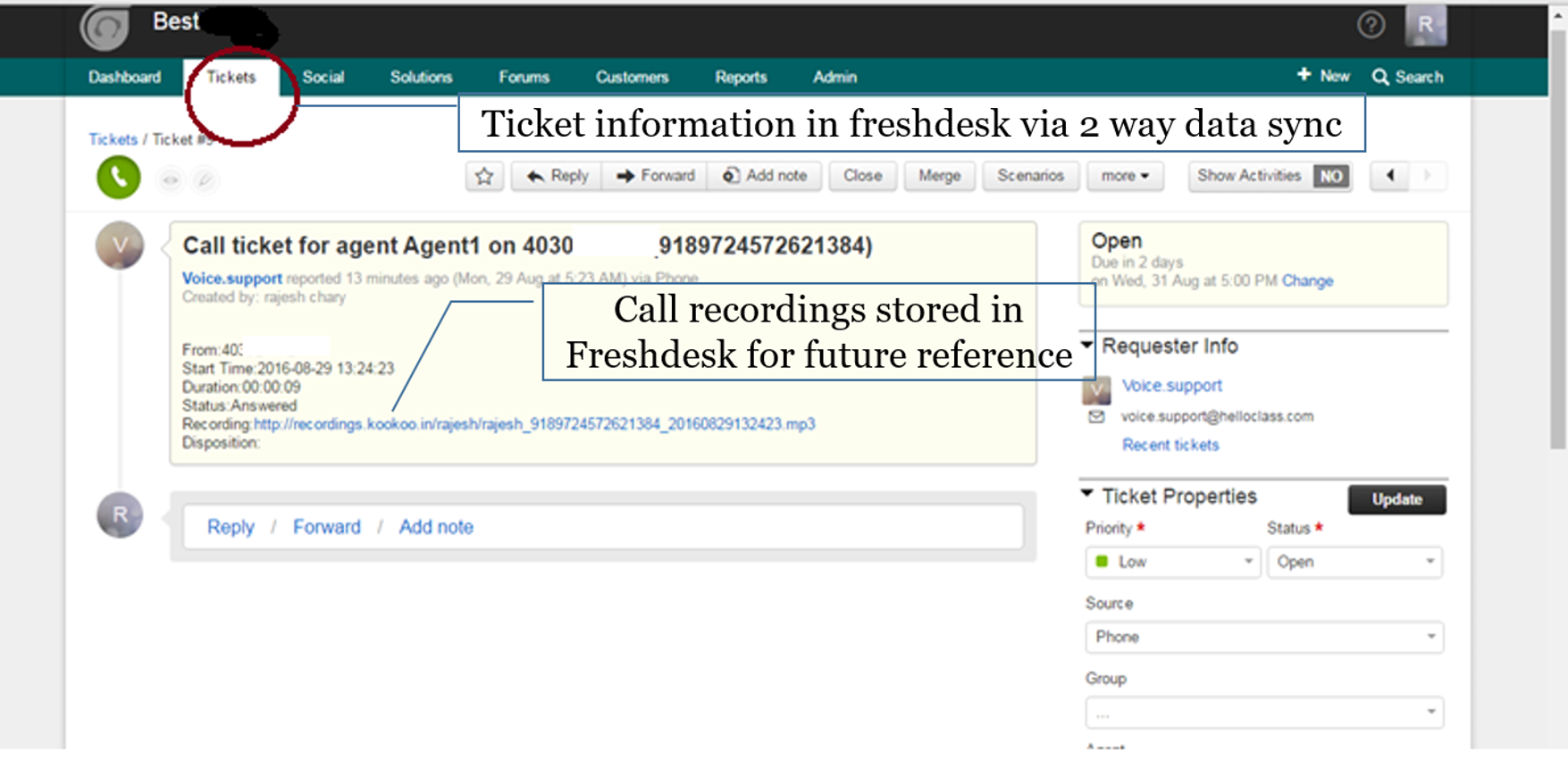Open Recent tickets link
The width and height of the screenshot is (1568, 759).
point(1170,445)
